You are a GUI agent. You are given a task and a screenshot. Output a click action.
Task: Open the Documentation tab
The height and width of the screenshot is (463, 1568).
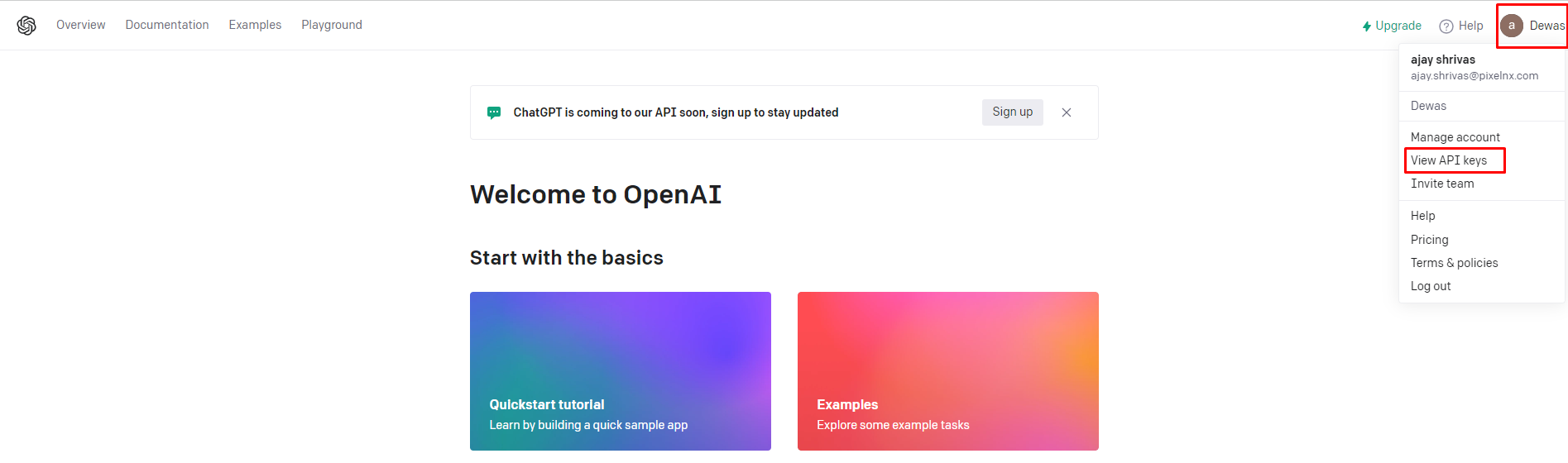[x=167, y=25]
